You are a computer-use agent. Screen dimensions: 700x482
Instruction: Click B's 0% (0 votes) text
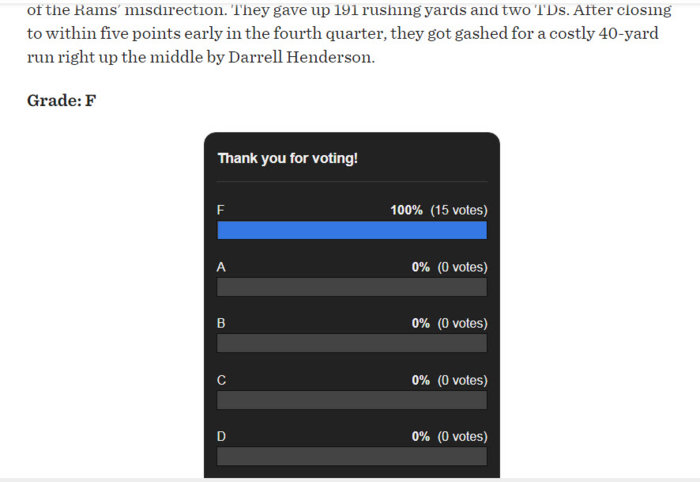[450, 323]
